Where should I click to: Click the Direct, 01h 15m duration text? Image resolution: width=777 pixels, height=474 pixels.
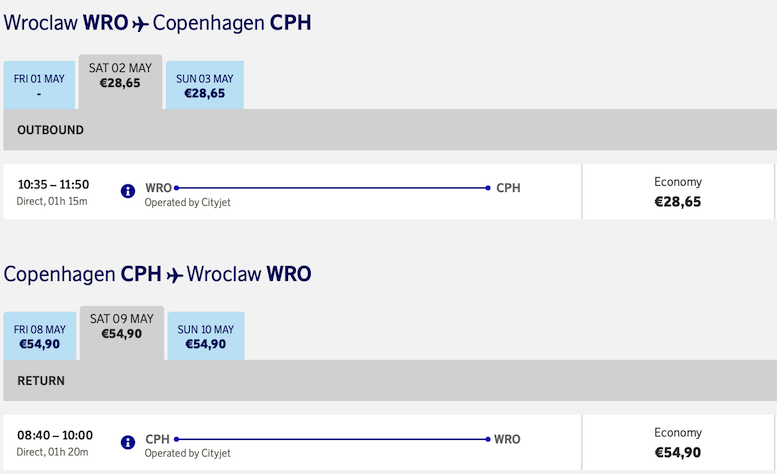52,201
